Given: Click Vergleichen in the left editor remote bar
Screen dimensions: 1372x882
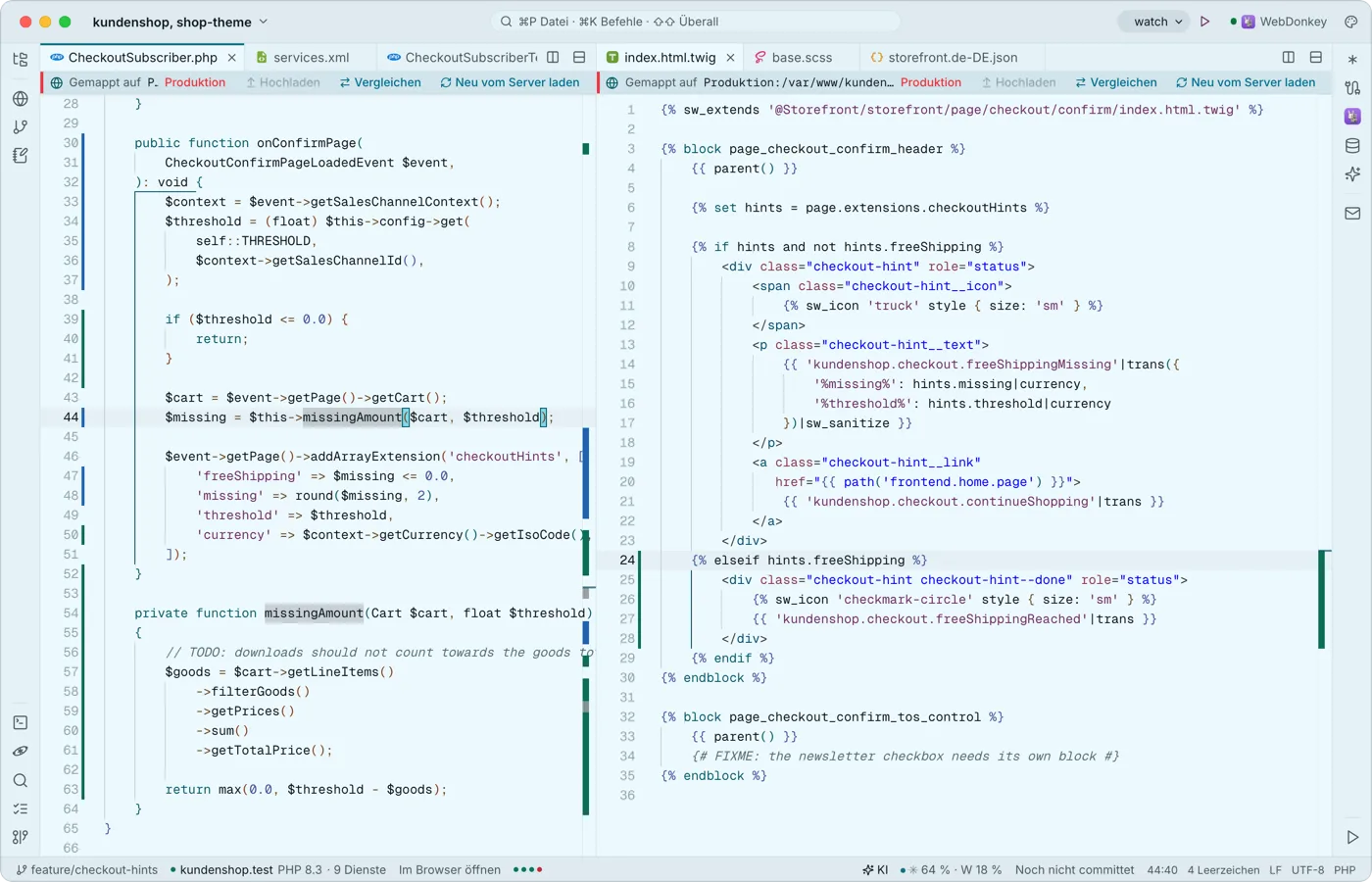Looking at the screenshot, I should coord(380,82).
